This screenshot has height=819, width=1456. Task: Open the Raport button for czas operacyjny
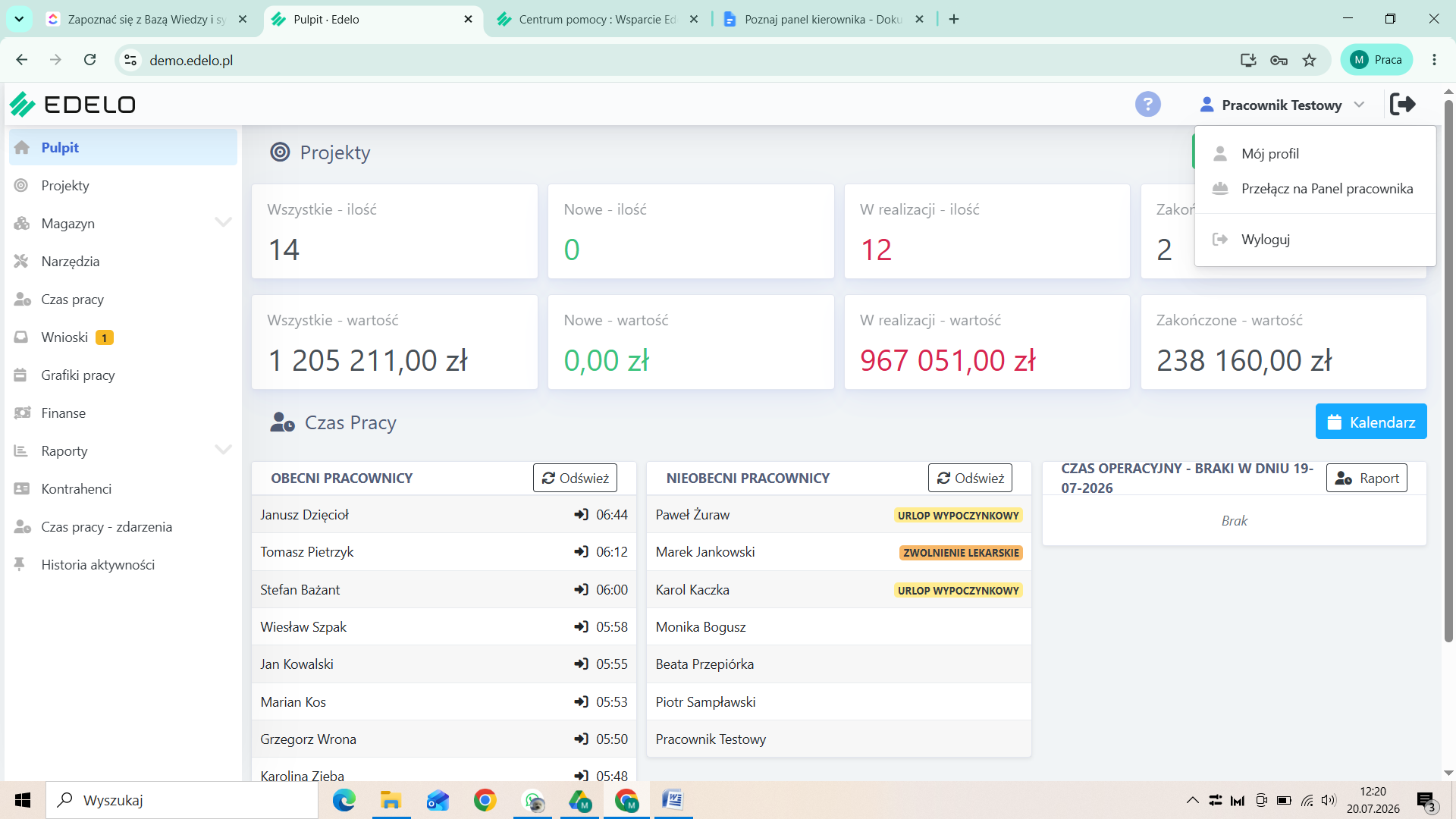pyautogui.click(x=1367, y=478)
